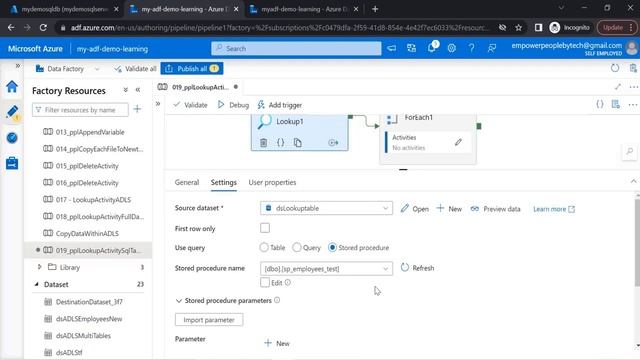Select the Table radio option
The width and height of the screenshot is (640, 360).
(264, 247)
